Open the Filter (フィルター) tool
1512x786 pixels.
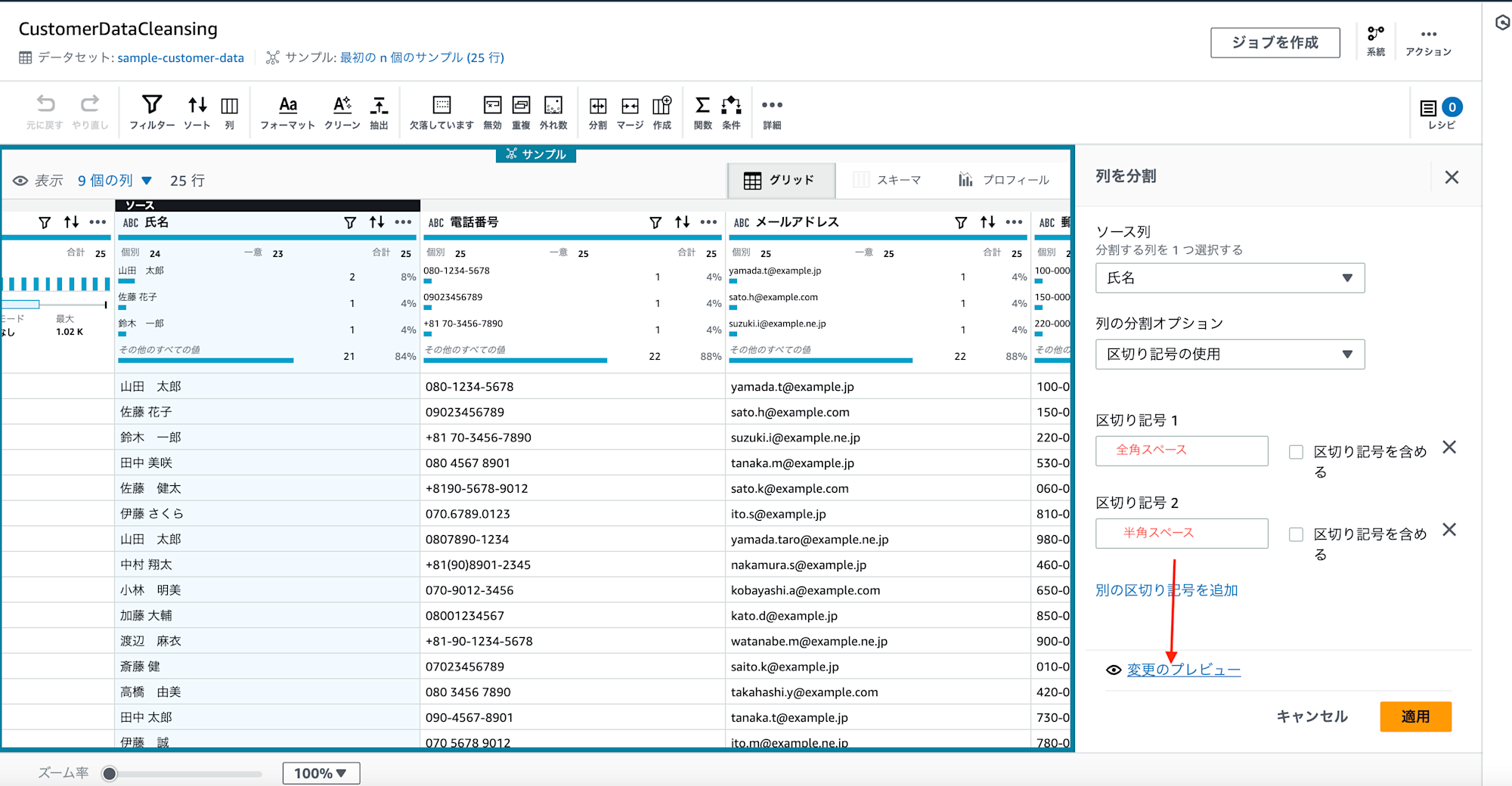[x=152, y=112]
